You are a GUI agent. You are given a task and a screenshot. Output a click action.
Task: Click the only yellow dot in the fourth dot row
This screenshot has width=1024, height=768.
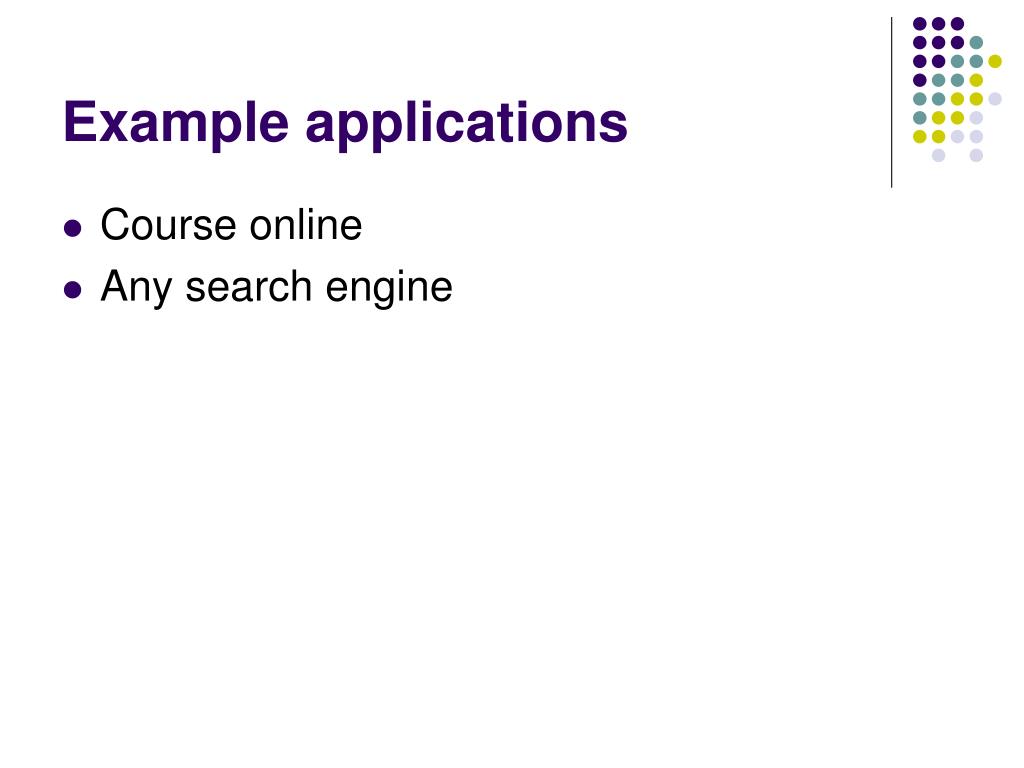pos(976,80)
